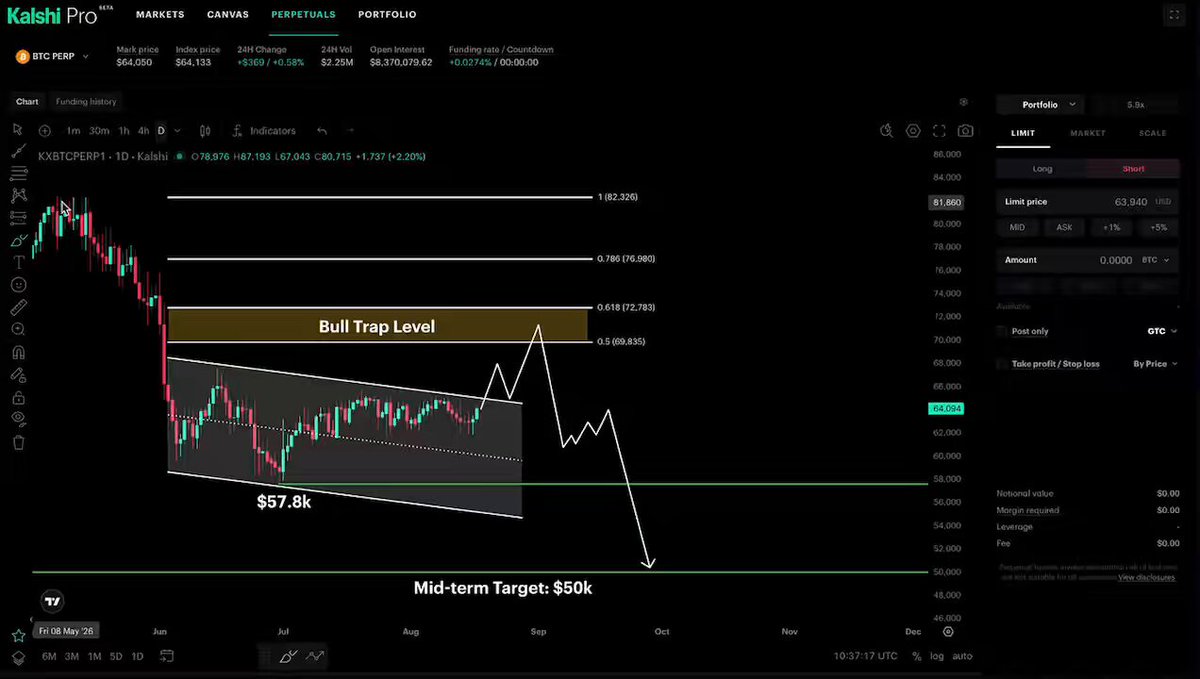Viewport: 1200px width, 679px height.
Task: Open chart settings hexagon icon
Action: [913, 131]
